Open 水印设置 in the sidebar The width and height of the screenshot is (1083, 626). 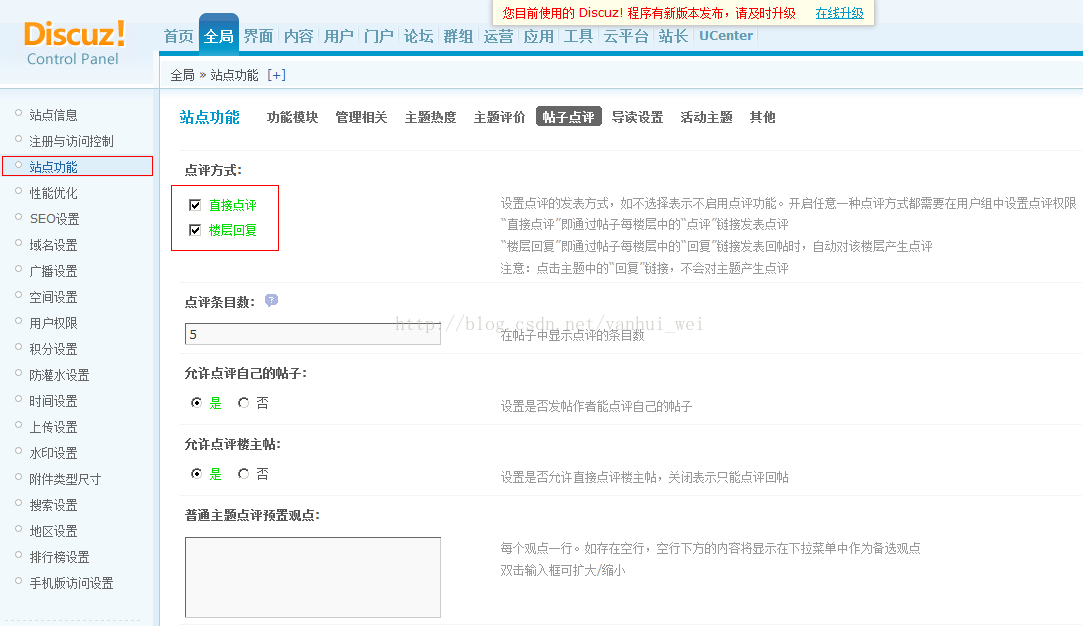point(53,453)
